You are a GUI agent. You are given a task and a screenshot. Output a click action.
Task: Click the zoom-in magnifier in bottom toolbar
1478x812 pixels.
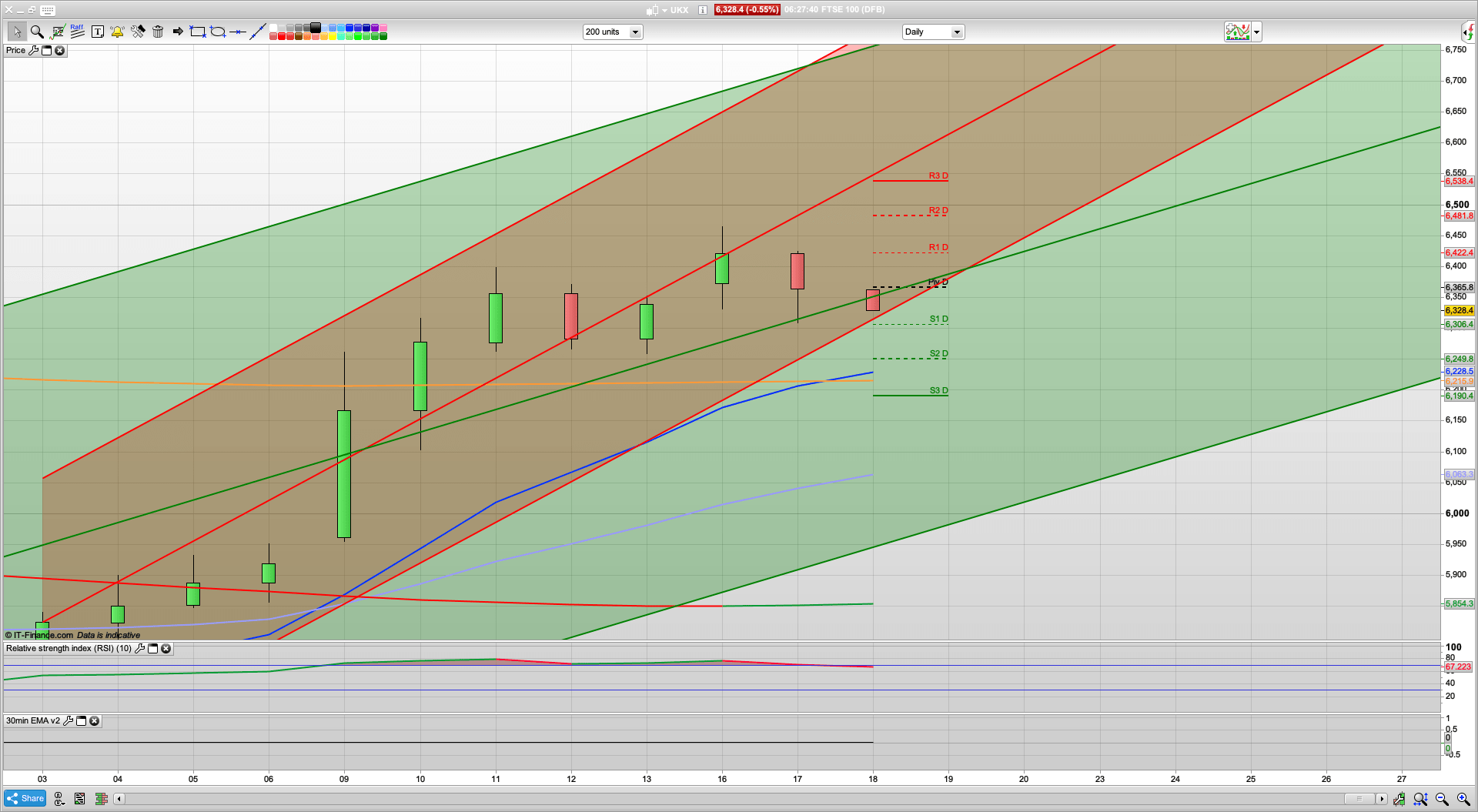1461,799
